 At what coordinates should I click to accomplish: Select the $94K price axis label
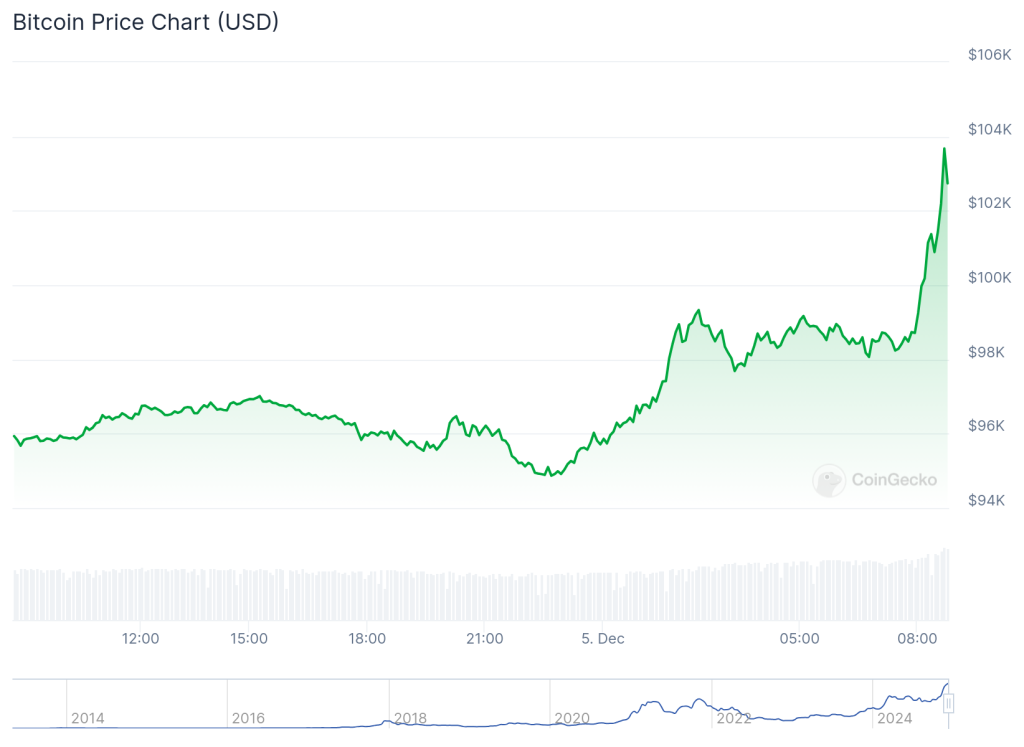click(992, 500)
